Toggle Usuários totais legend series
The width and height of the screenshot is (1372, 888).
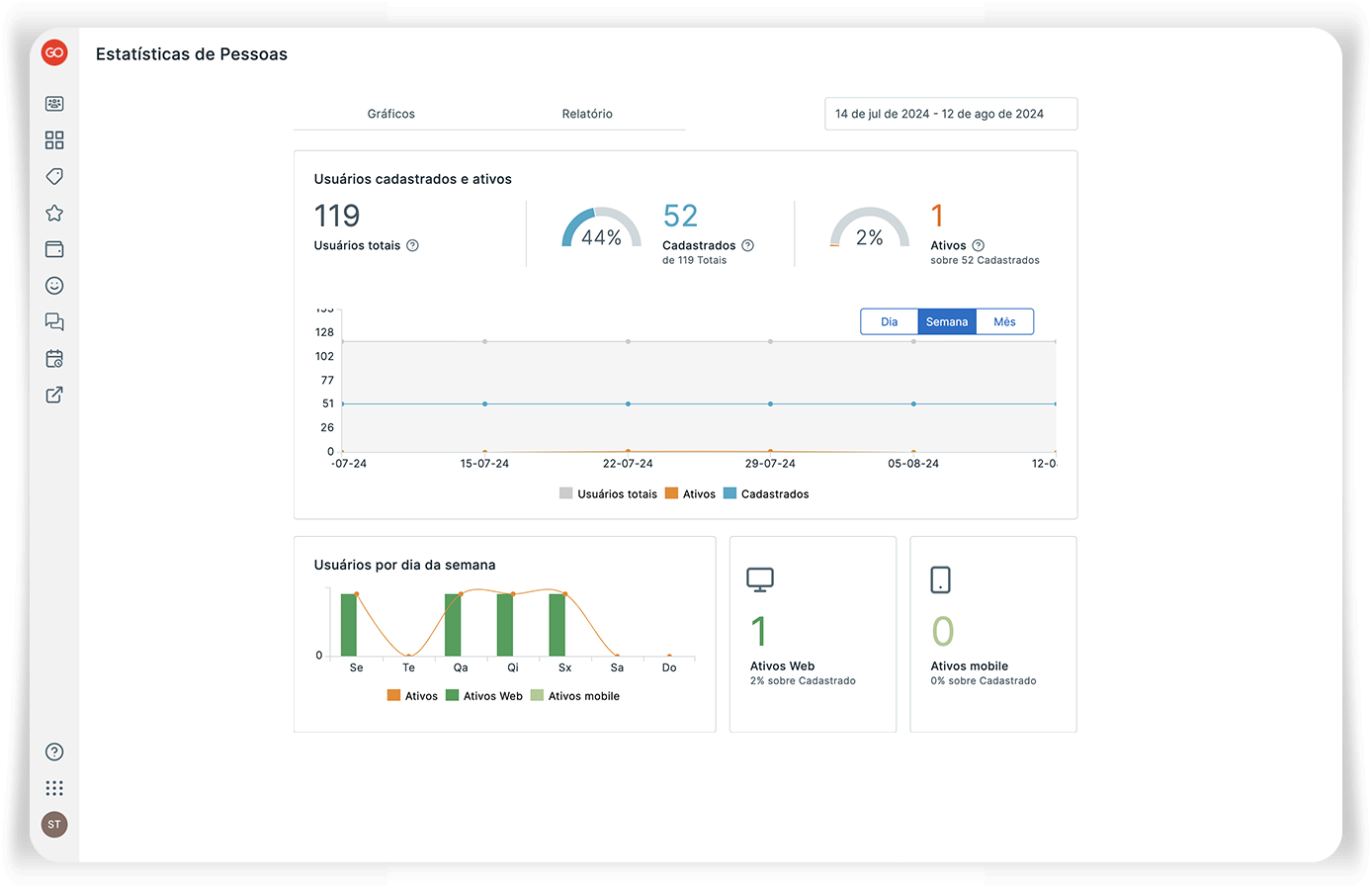[608, 493]
